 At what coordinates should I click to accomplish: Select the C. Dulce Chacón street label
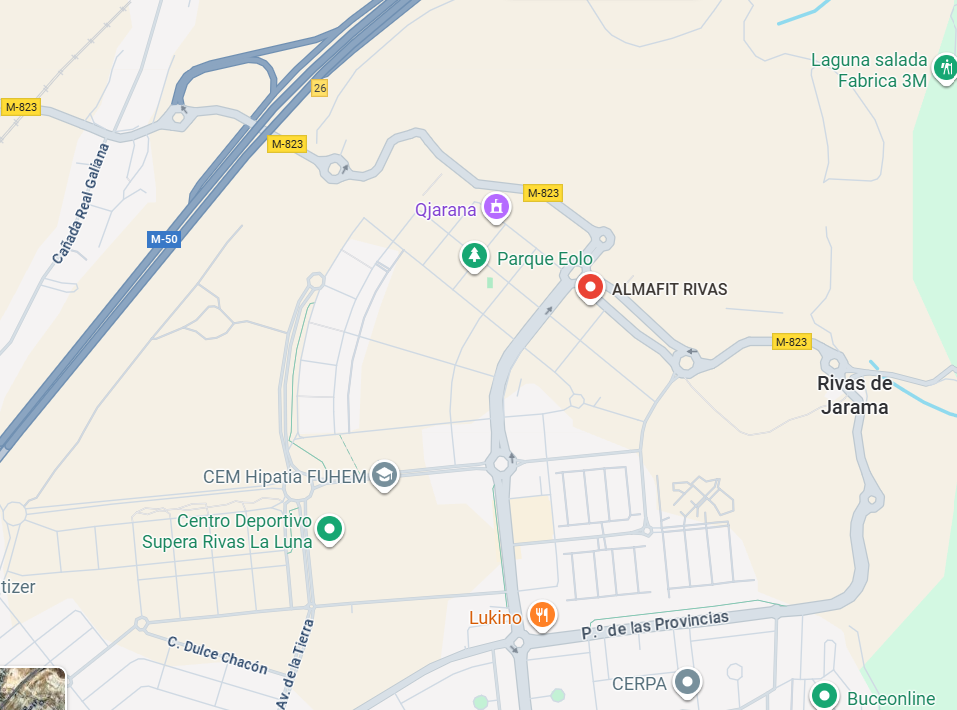pyautogui.click(x=217, y=655)
